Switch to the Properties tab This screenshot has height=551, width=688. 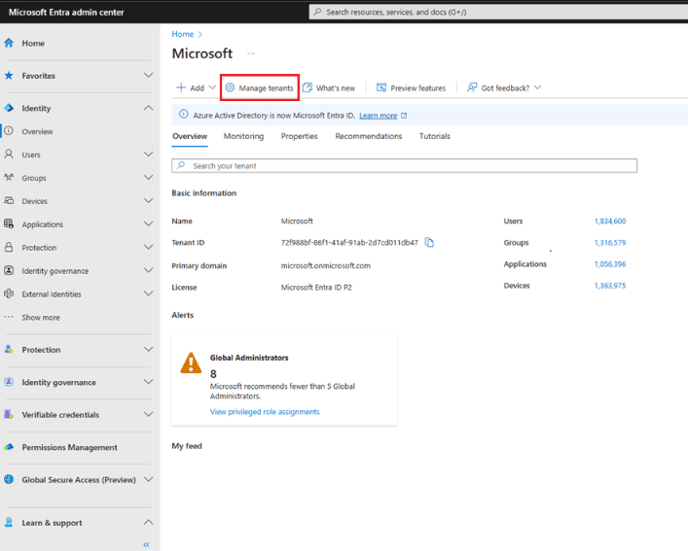[x=299, y=136]
